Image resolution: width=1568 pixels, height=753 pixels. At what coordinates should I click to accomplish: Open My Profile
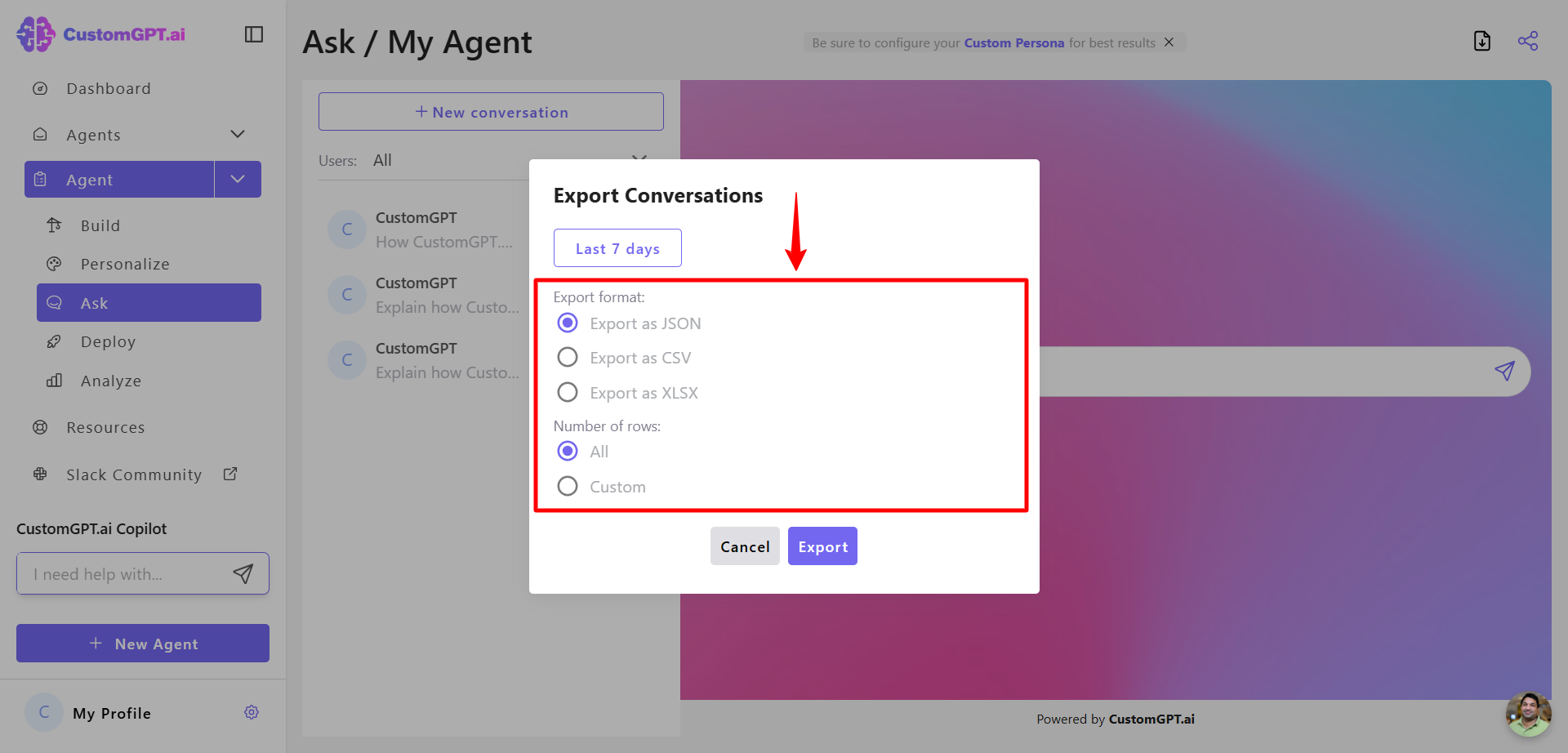112,713
